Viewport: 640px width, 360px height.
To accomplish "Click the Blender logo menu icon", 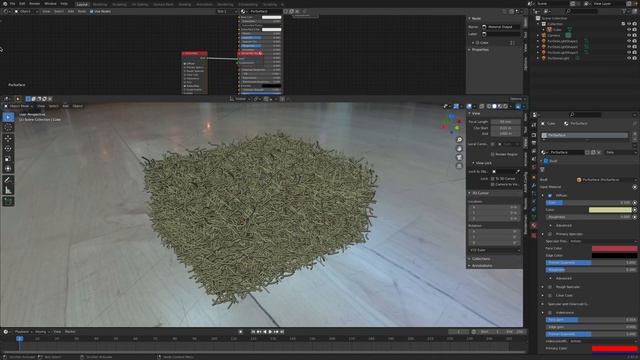I will [4, 4].
